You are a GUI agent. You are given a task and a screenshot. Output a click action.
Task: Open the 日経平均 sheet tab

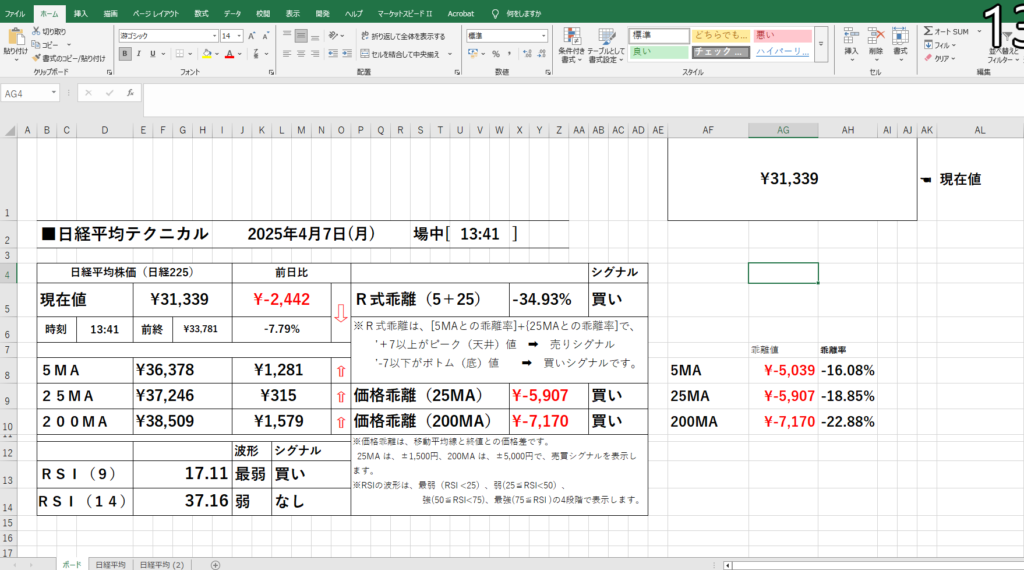click(110, 565)
